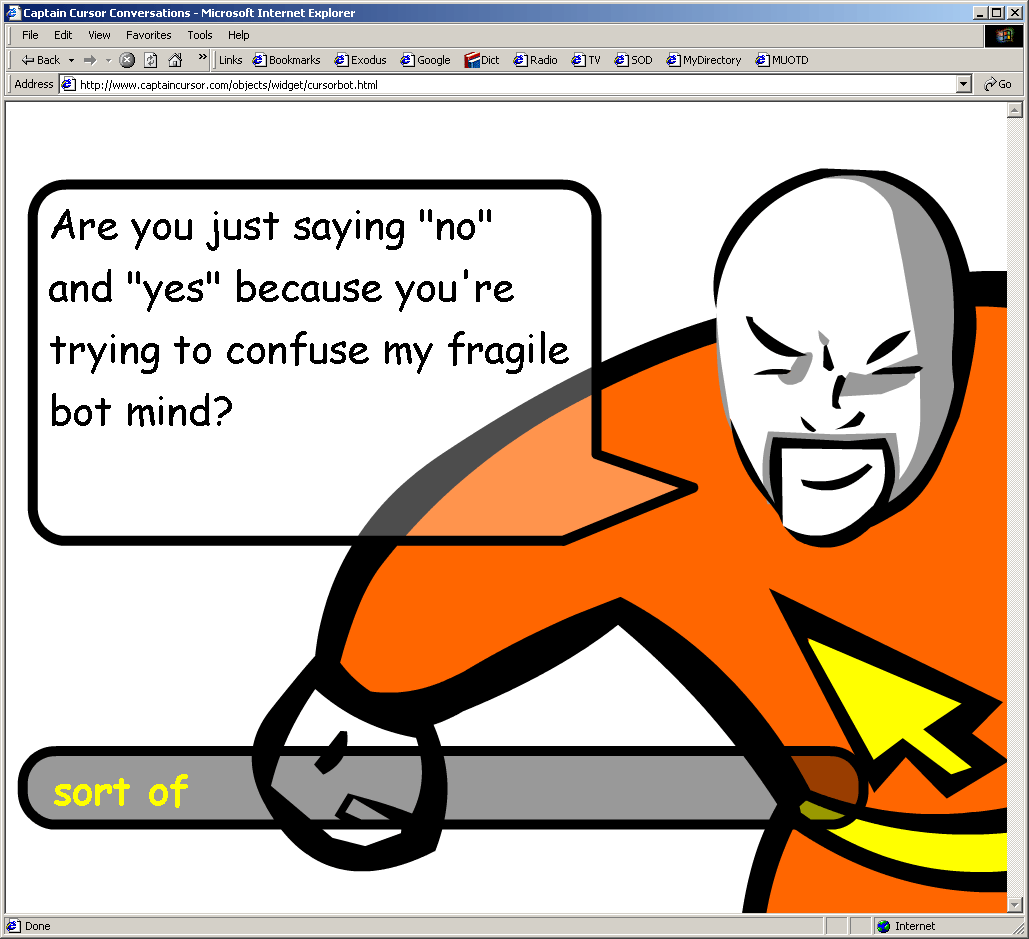
Task: Click the scrollbar down arrow
Action: (1015, 906)
